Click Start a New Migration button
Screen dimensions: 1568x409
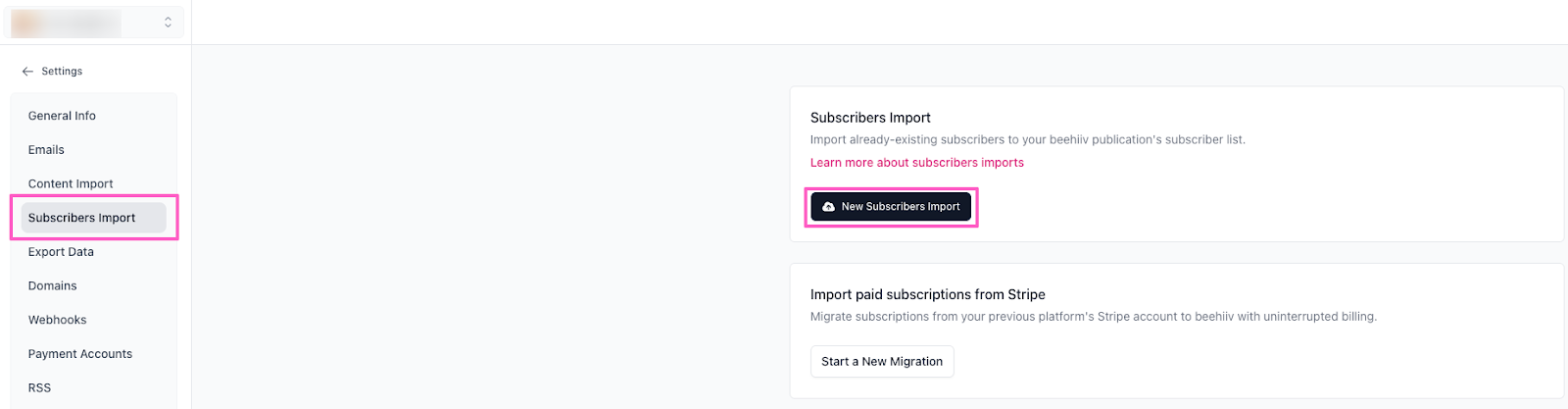[882, 362]
